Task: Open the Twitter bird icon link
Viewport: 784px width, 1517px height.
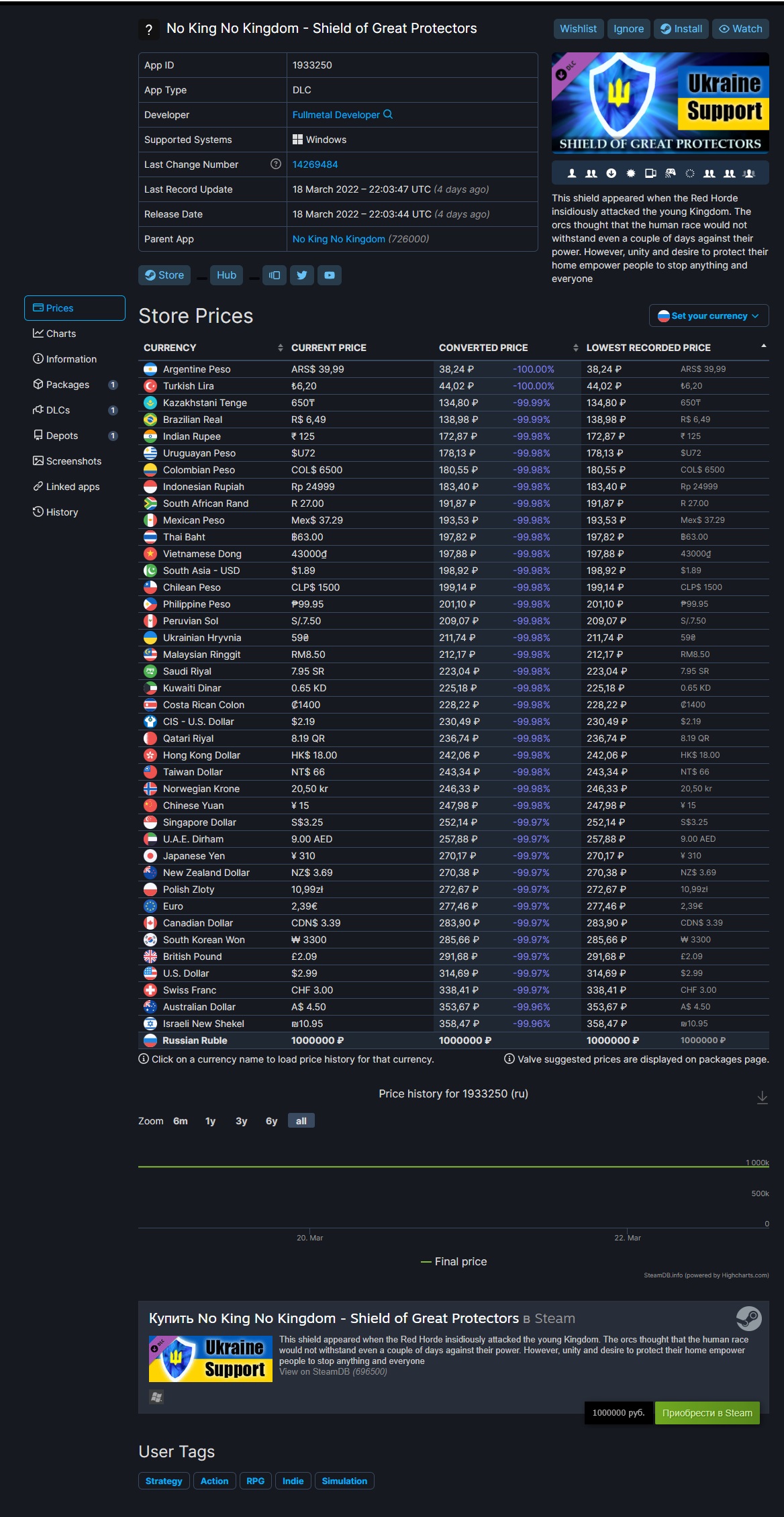Action: coord(302,275)
